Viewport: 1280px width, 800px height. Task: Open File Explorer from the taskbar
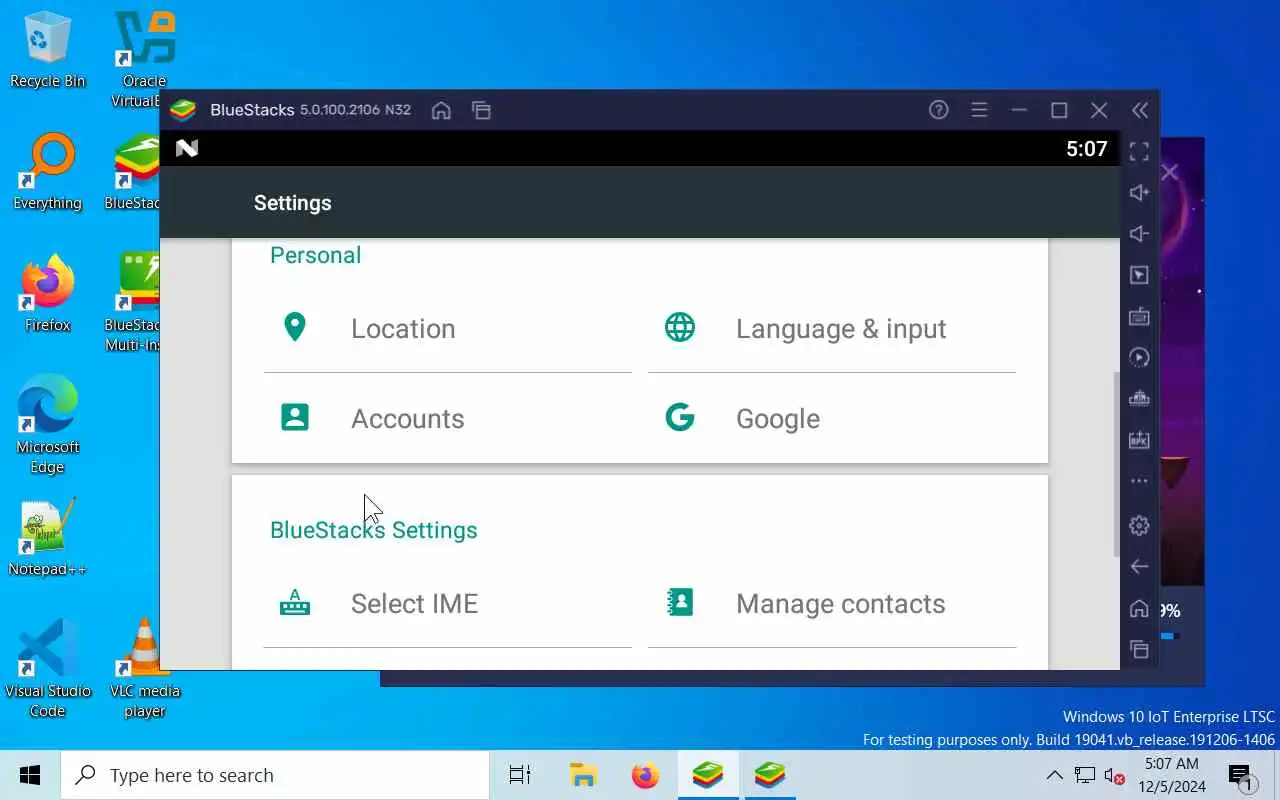pyautogui.click(x=583, y=775)
